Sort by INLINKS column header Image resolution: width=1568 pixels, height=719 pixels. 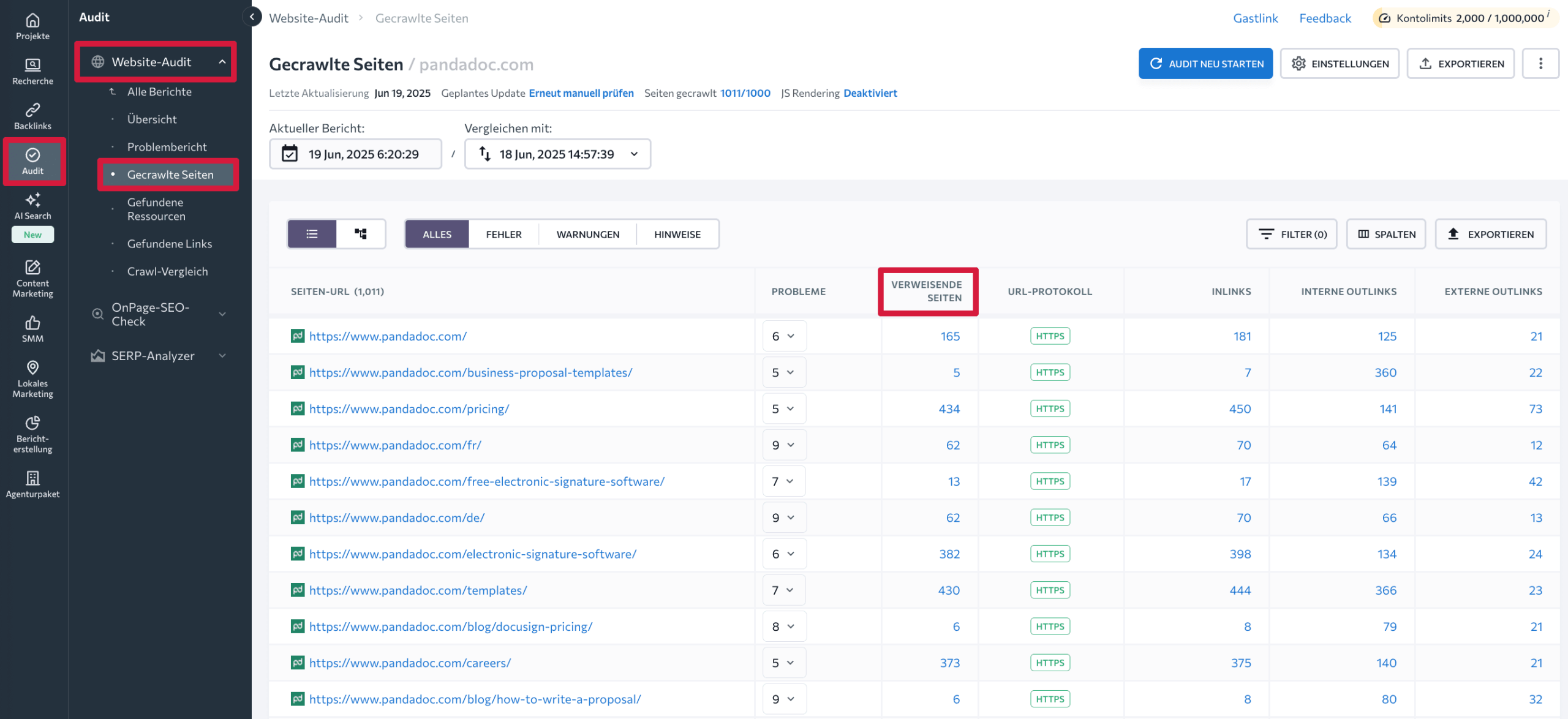(x=1231, y=292)
